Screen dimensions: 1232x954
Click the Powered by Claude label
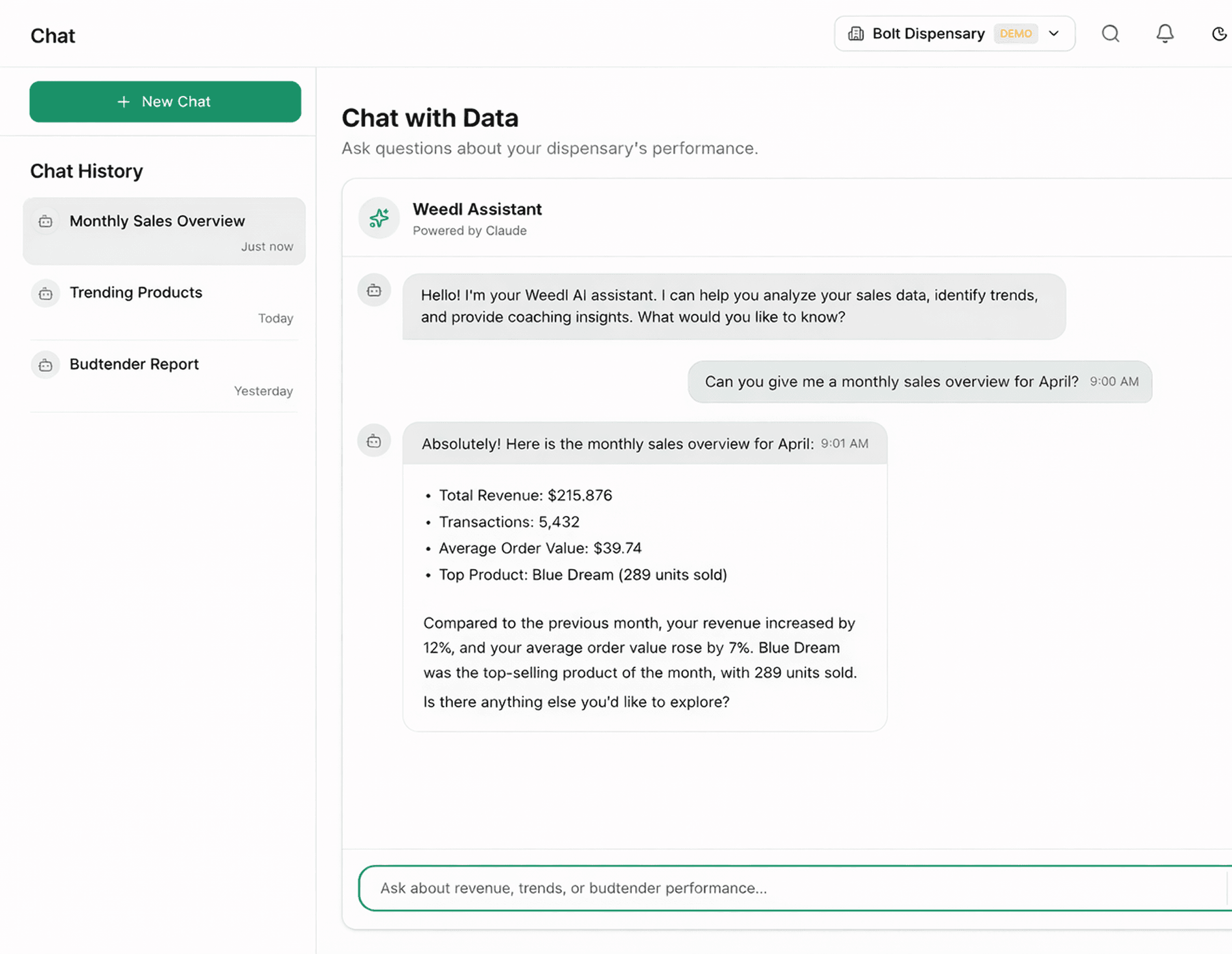coord(470,231)
